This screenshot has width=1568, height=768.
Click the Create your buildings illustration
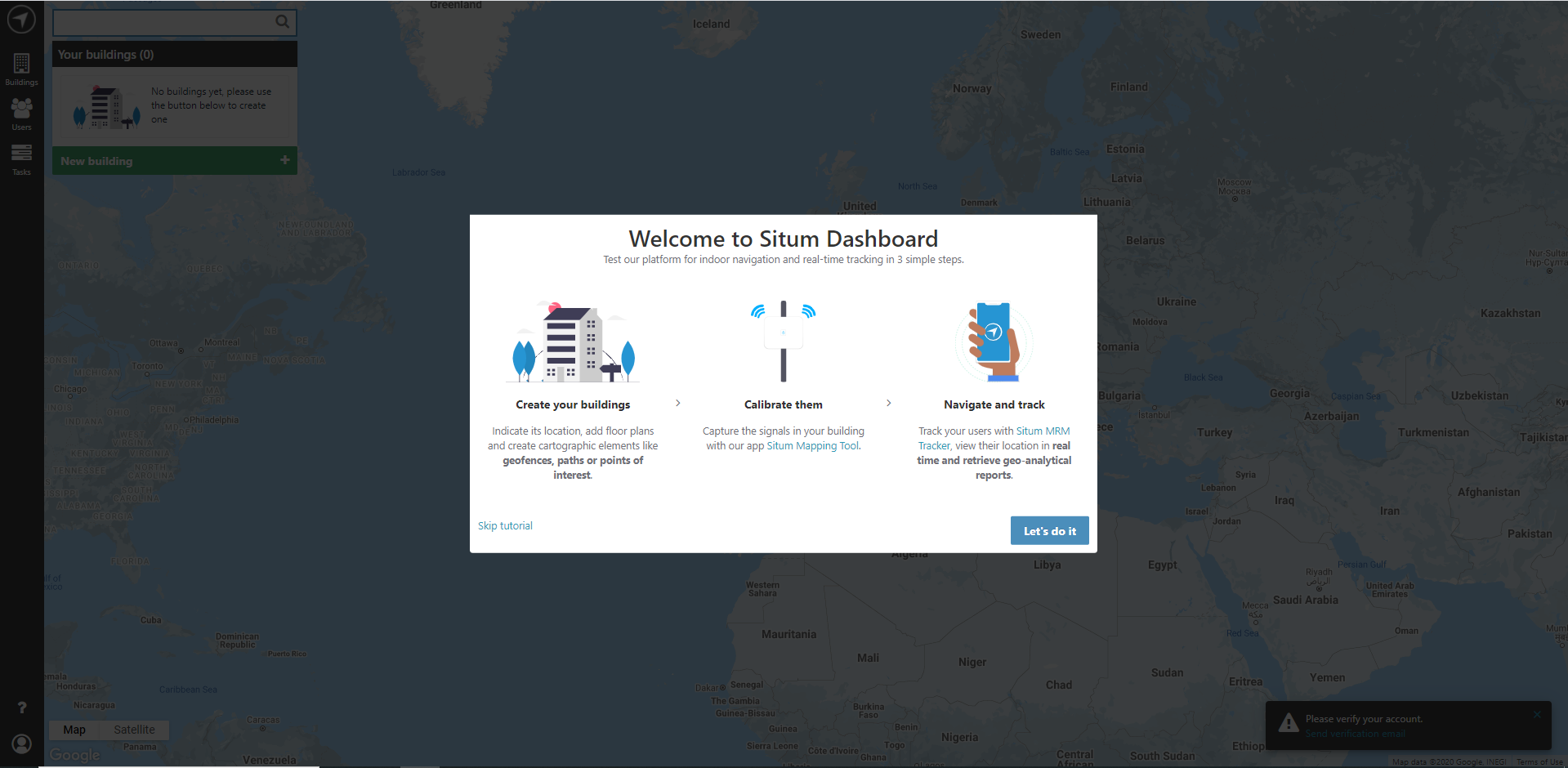coord(573,342)
